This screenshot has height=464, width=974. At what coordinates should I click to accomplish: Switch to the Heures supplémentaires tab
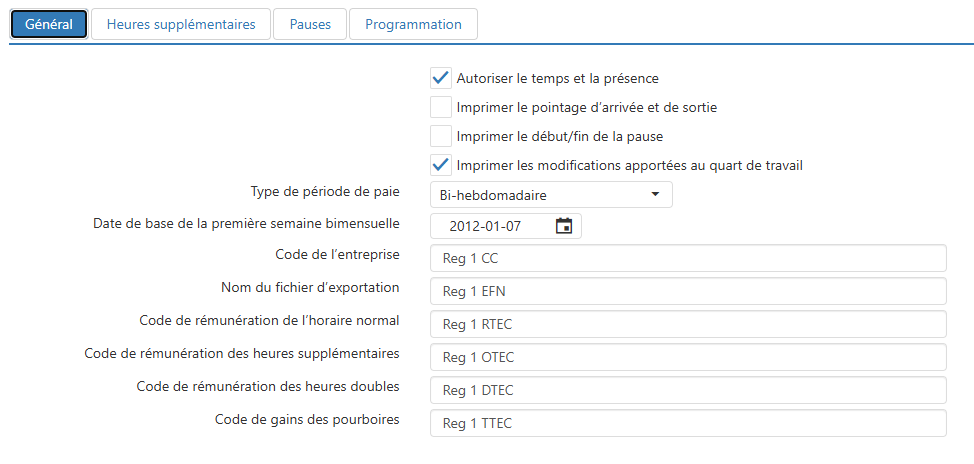[x=181, y=24]
